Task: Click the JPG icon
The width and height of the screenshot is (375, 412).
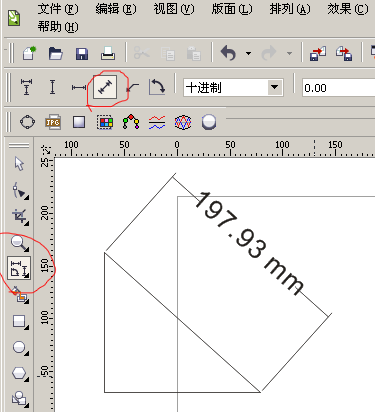Action: 53,122
